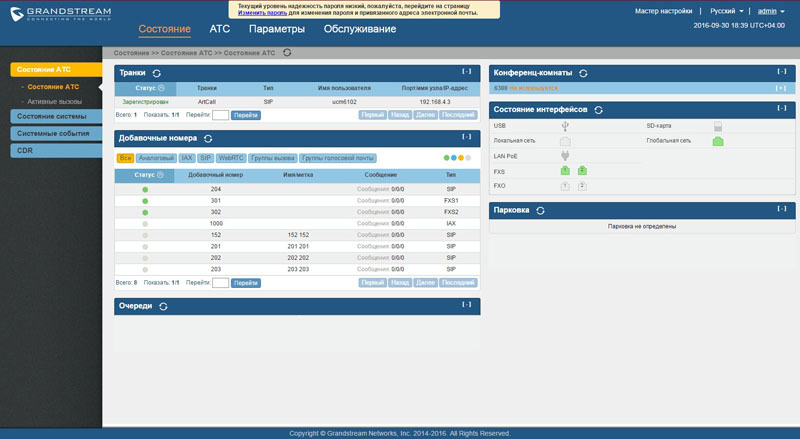Expand conference room 6300 row
The width and height of the screenshot is (800, 439).
click(781, 88)
